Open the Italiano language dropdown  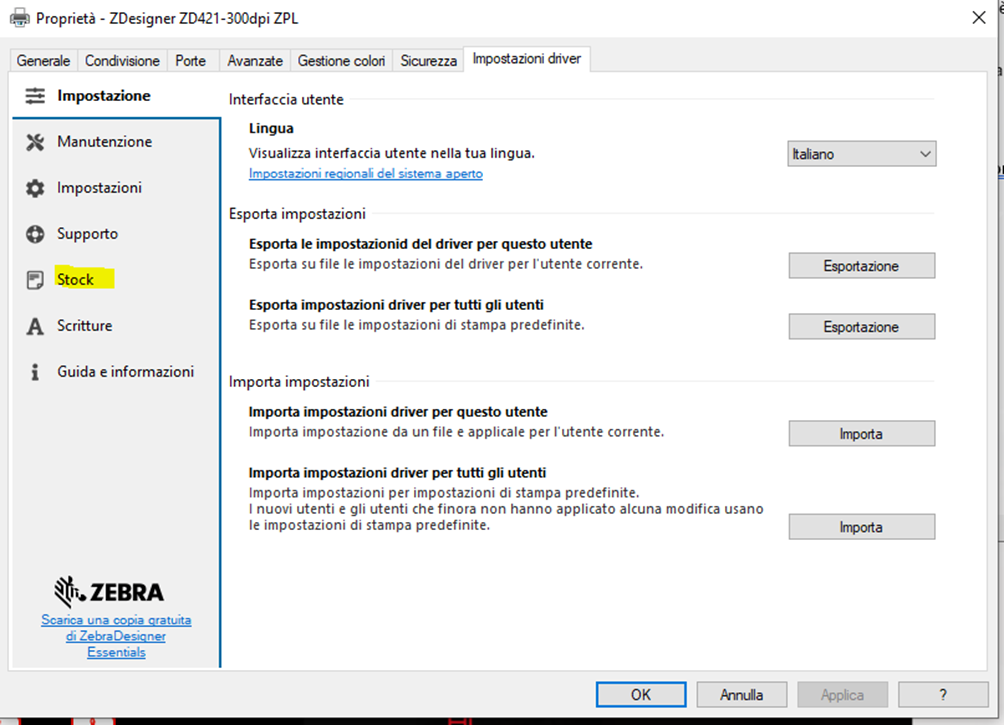(x=861, y=154)
